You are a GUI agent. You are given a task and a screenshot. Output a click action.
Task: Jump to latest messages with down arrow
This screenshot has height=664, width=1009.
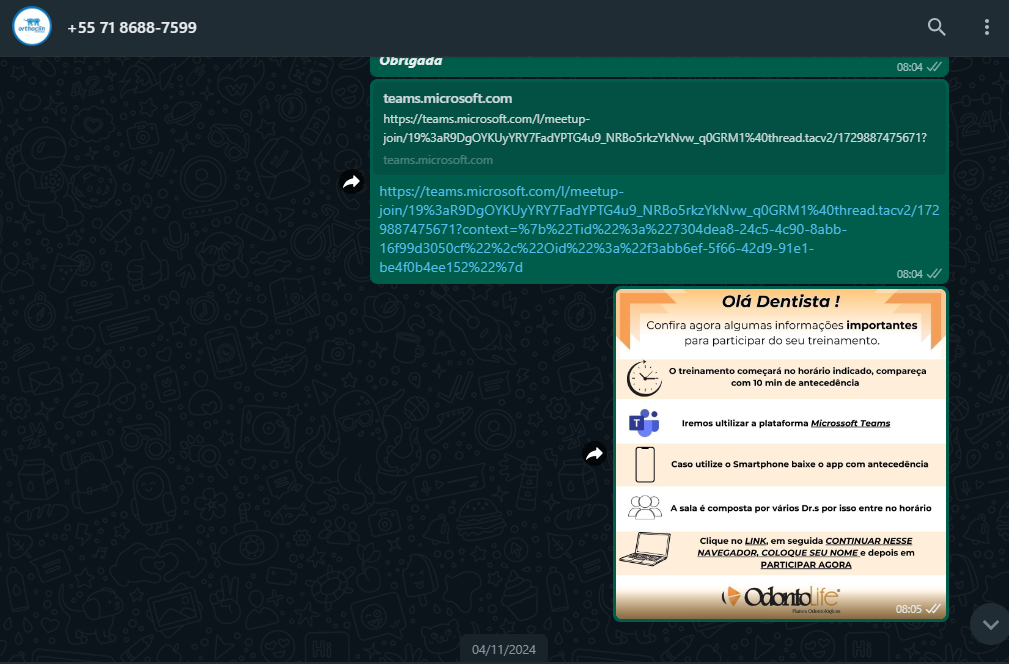pyautogui.click(x=990, y=624)
